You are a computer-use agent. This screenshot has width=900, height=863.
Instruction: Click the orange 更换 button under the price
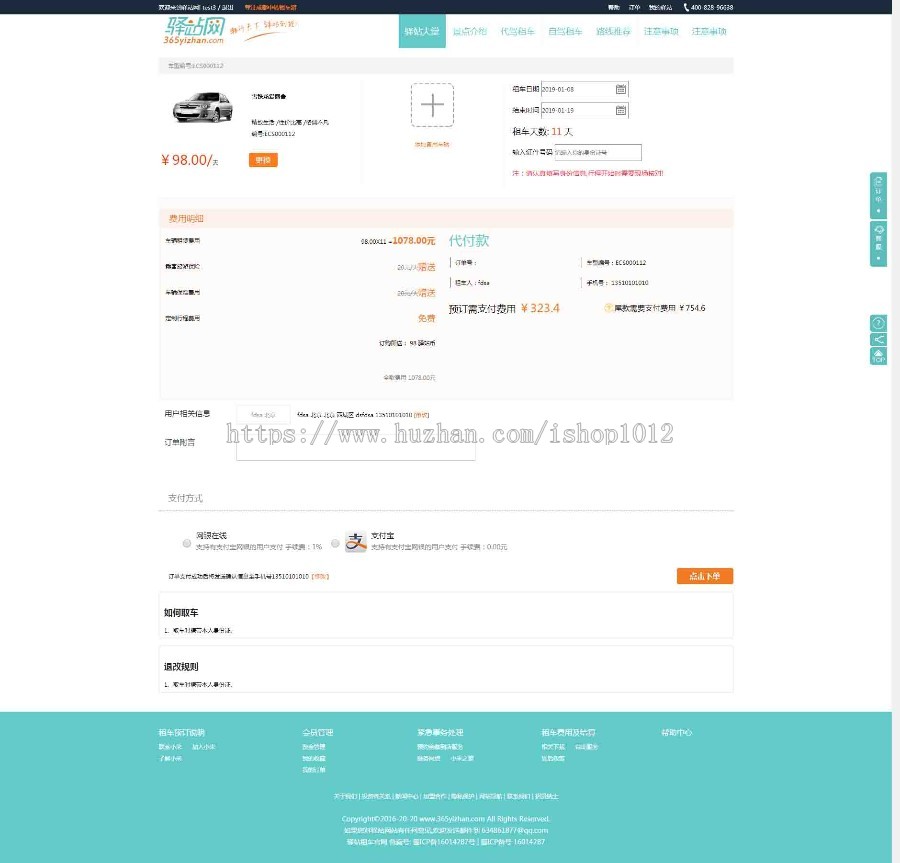pyautogui.click(x=262, y=160)
